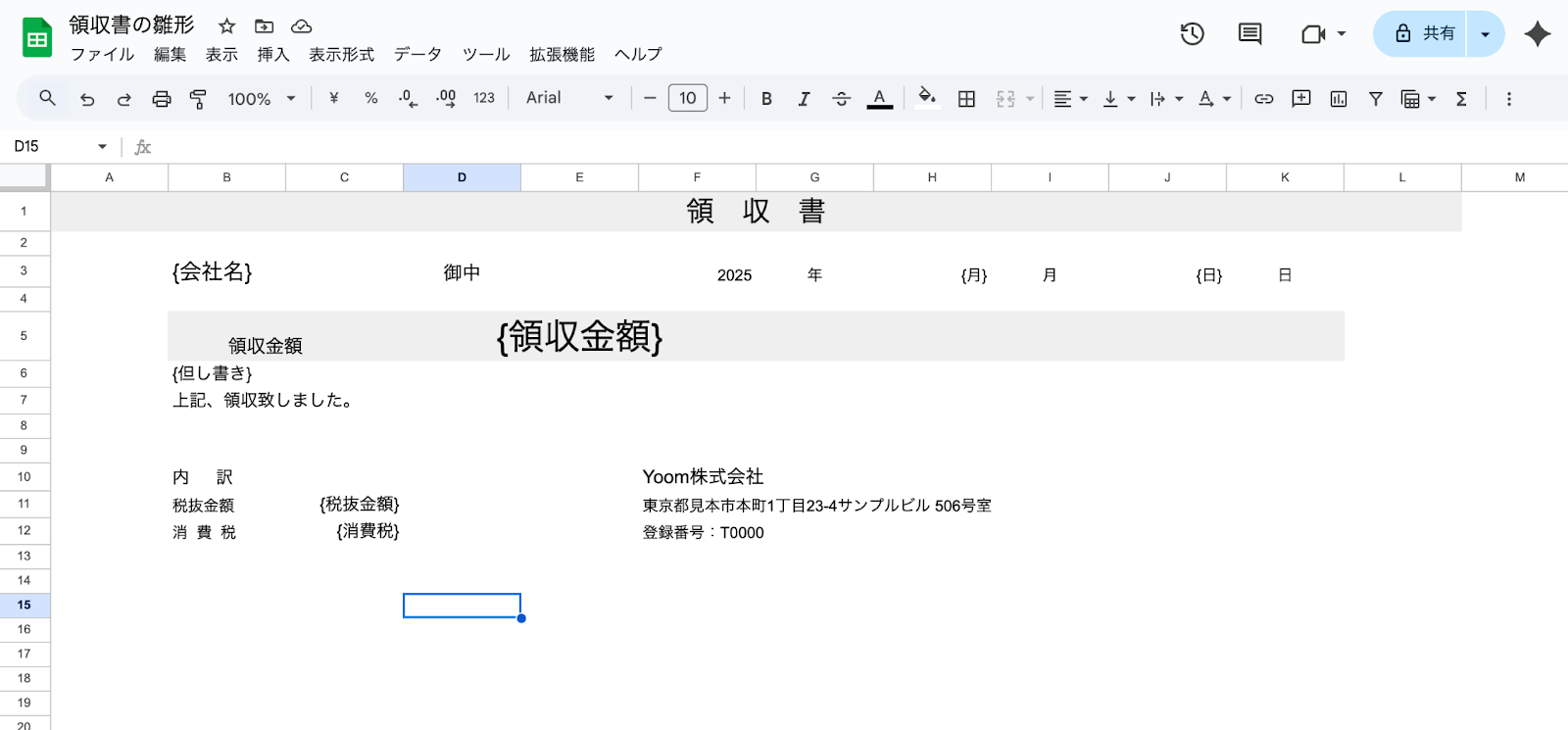The height and width of the screenshot is (730, 1568).
Task: Open the Google Sheets home icon
Action: tap(37, 38)
